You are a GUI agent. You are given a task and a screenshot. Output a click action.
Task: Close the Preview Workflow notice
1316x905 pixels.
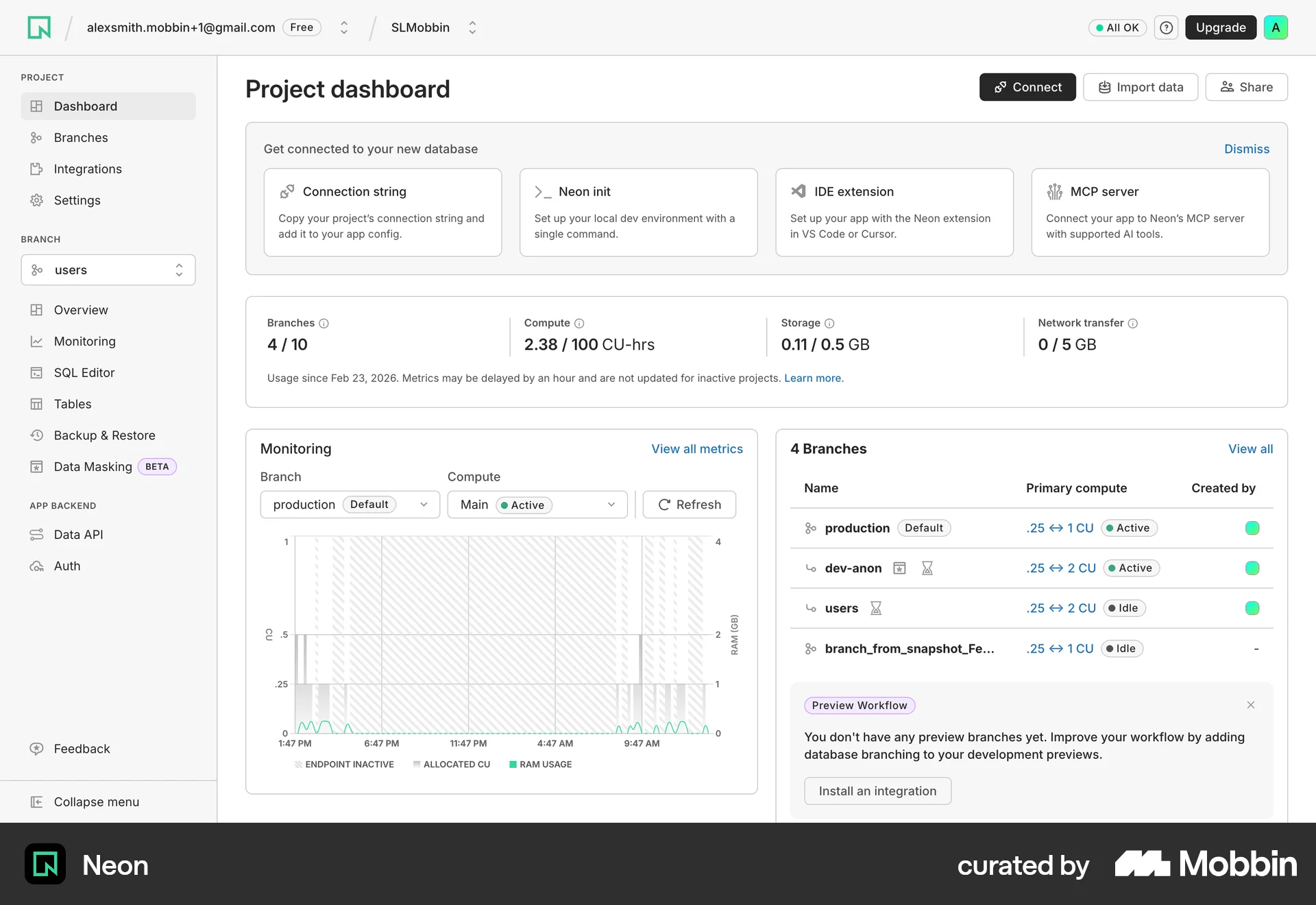pyautogui.click(x=1251, y=705)
